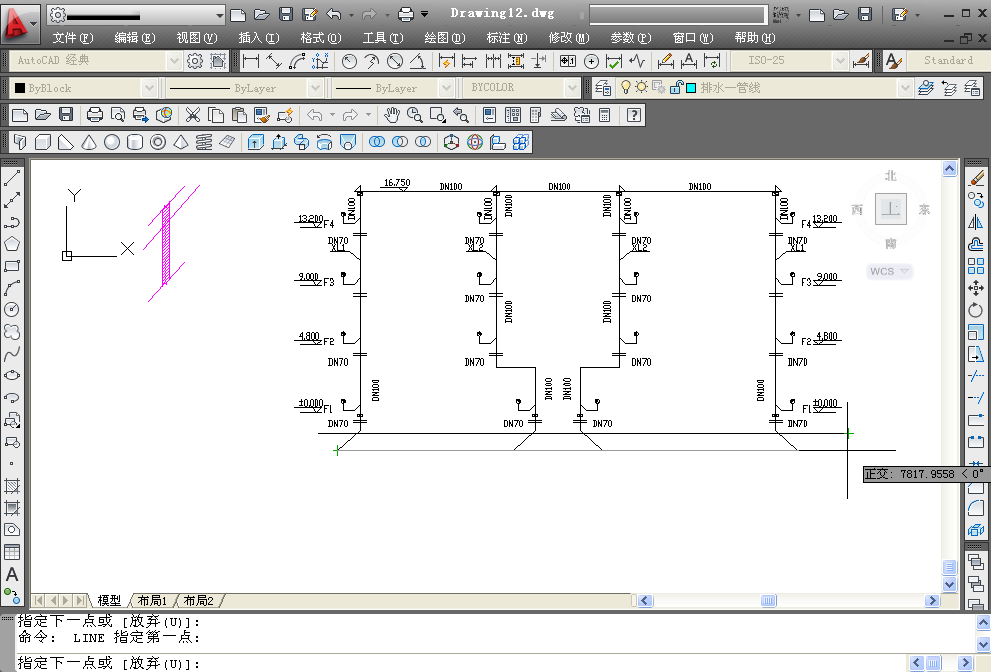The height and width of the screenshot is (672, 991).
Task: Click the Zoom Previous icon
Action: pyautogui.click(x=461, y=114)
